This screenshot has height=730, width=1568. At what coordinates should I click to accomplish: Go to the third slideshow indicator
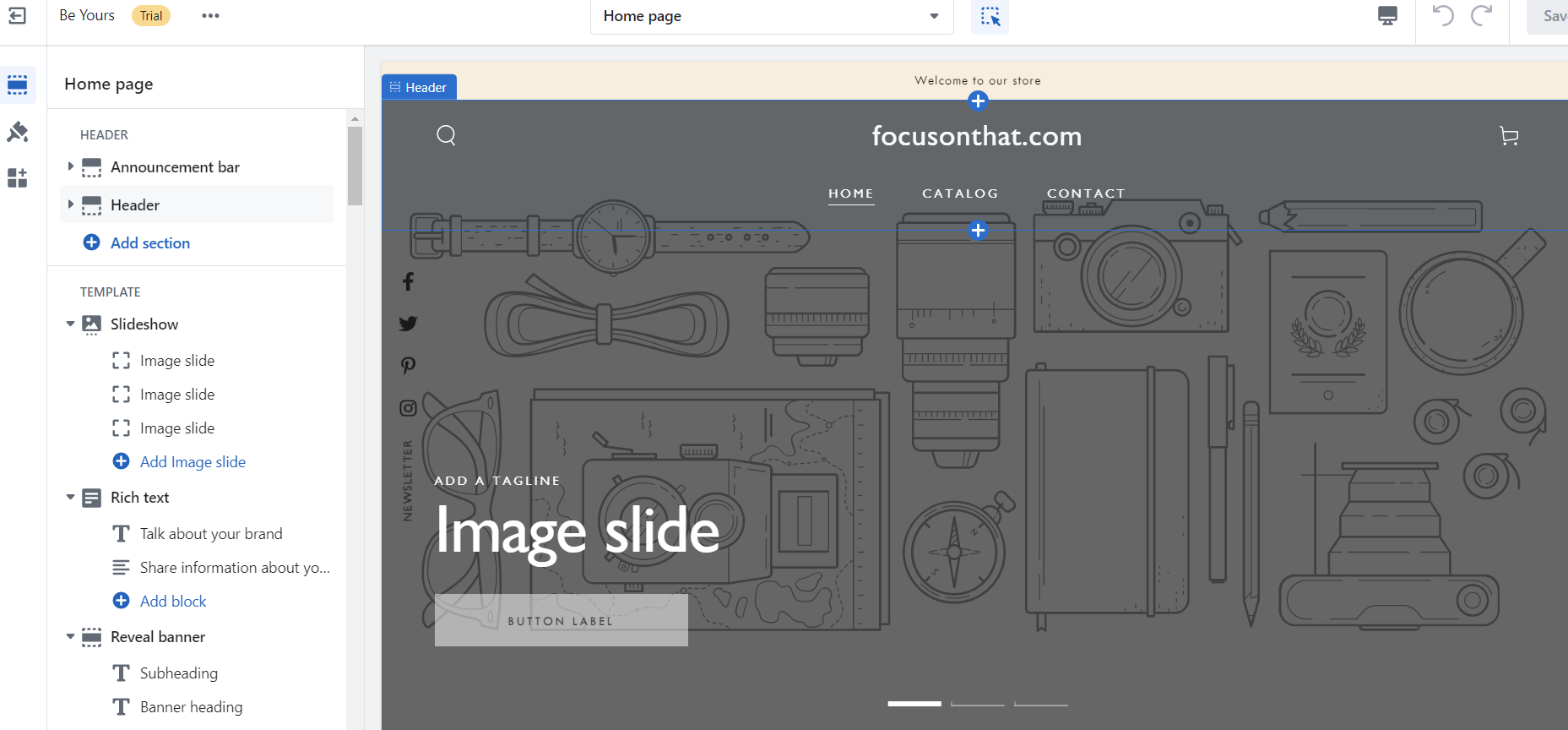point(1041,703)
